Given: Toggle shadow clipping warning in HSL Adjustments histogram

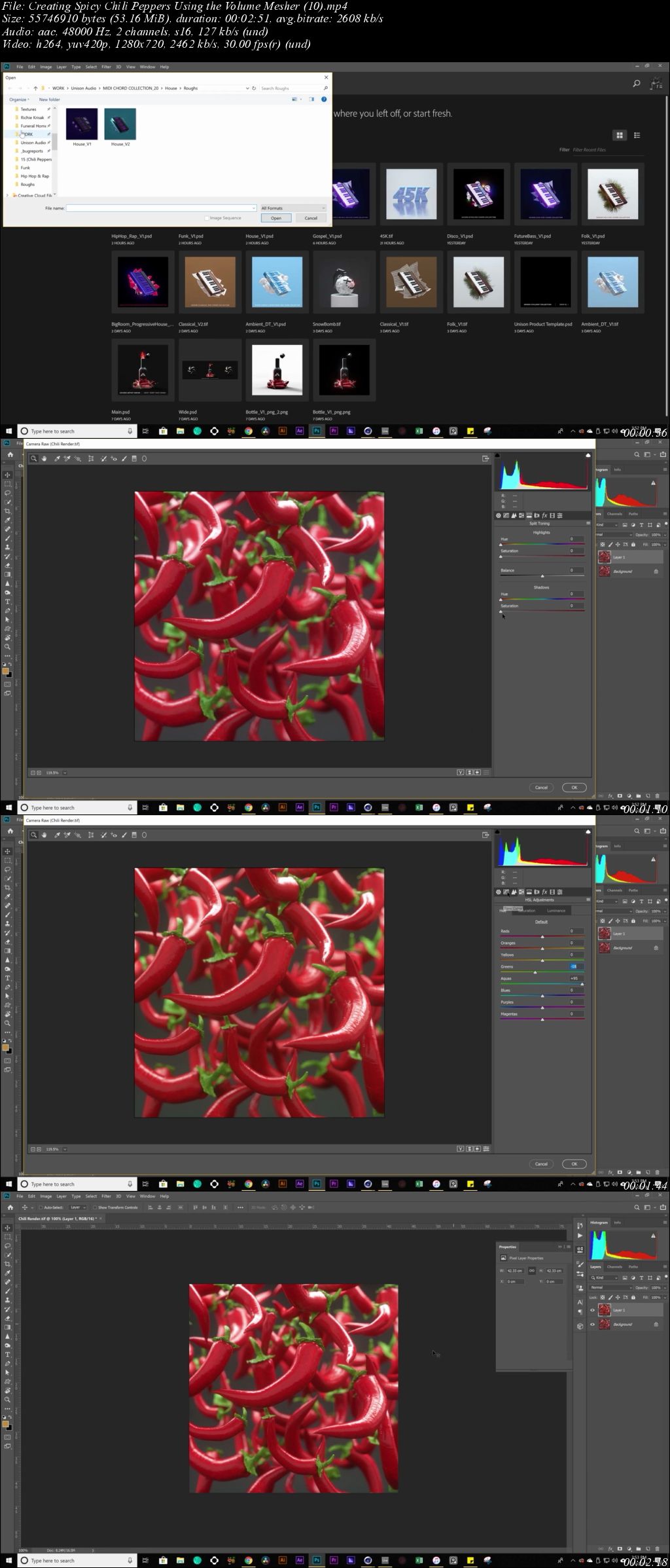Looking at the screenshot, I should [x=497, y=831].
